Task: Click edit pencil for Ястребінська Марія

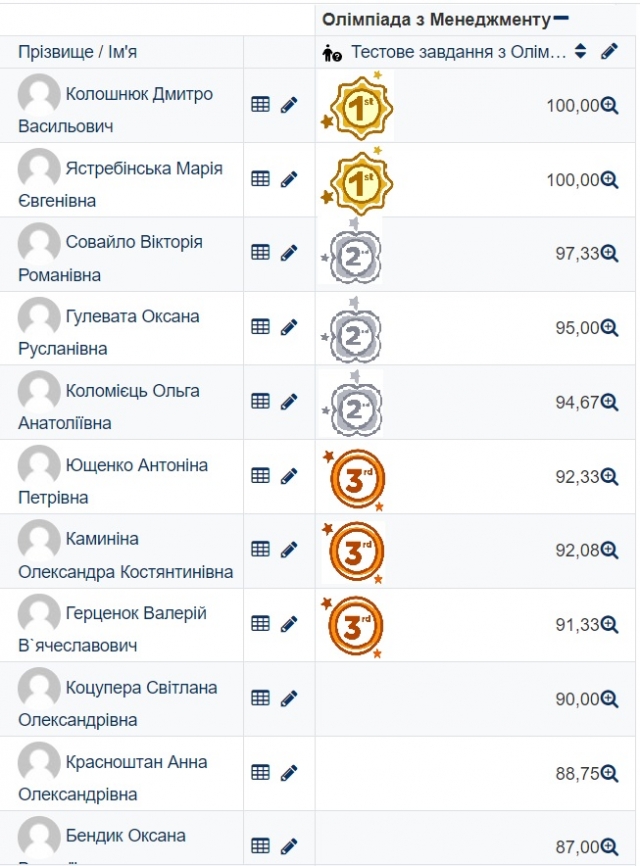Action: (x=289, y=179)
